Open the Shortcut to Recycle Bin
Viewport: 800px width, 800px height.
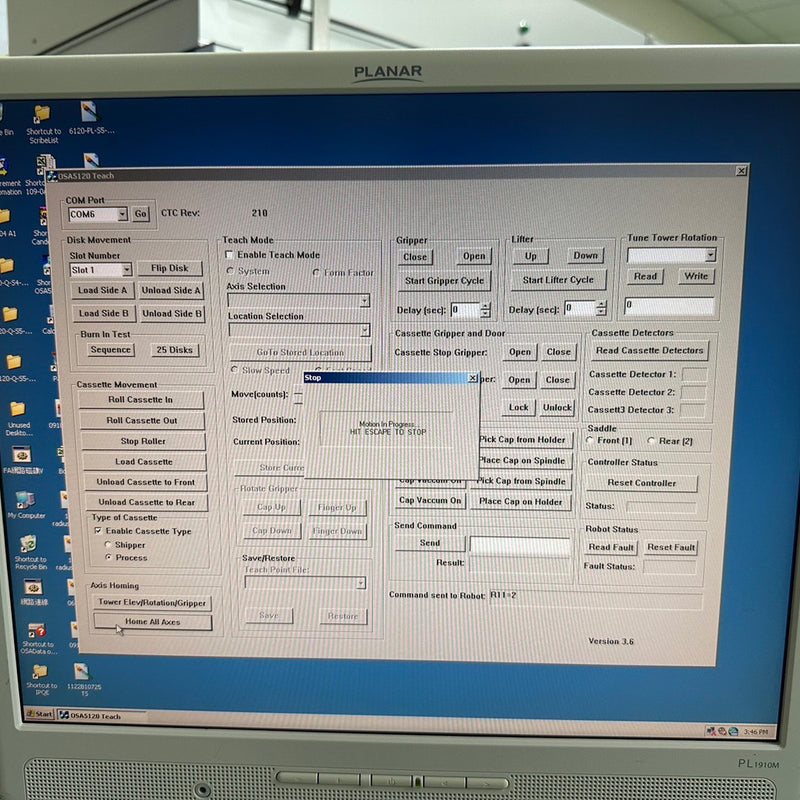click(27, 545)
